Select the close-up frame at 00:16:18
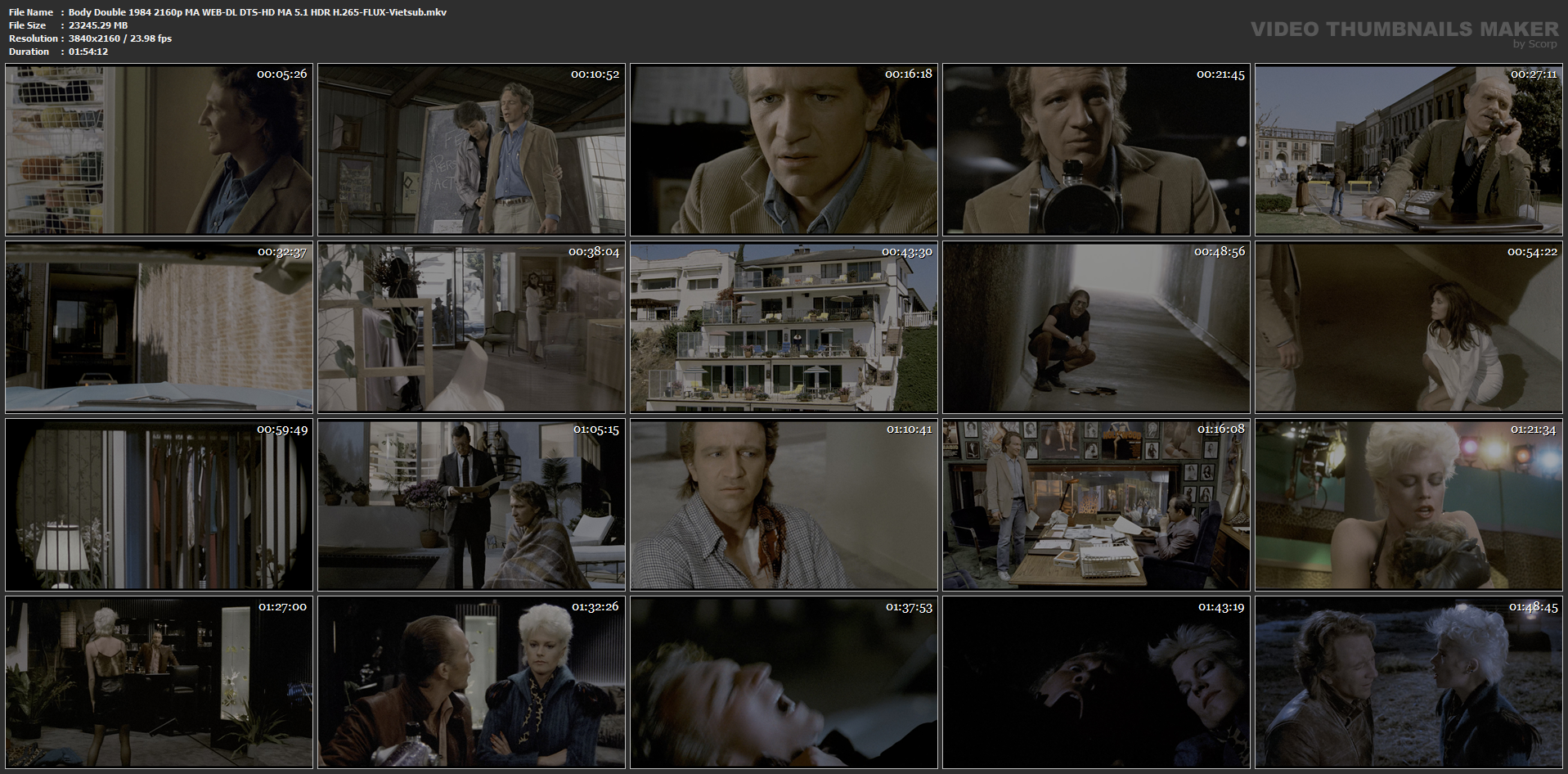This screenshot has width=1568, height=774. pos(784,151)
